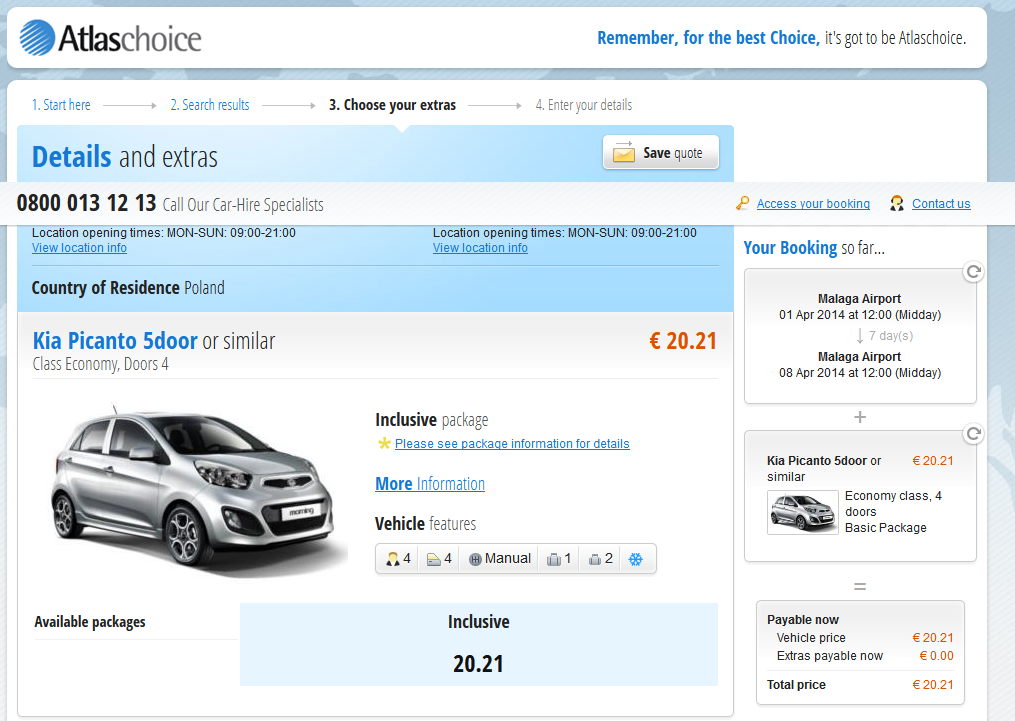Click the key icon beside Access your booking

[x=742, y=203]
